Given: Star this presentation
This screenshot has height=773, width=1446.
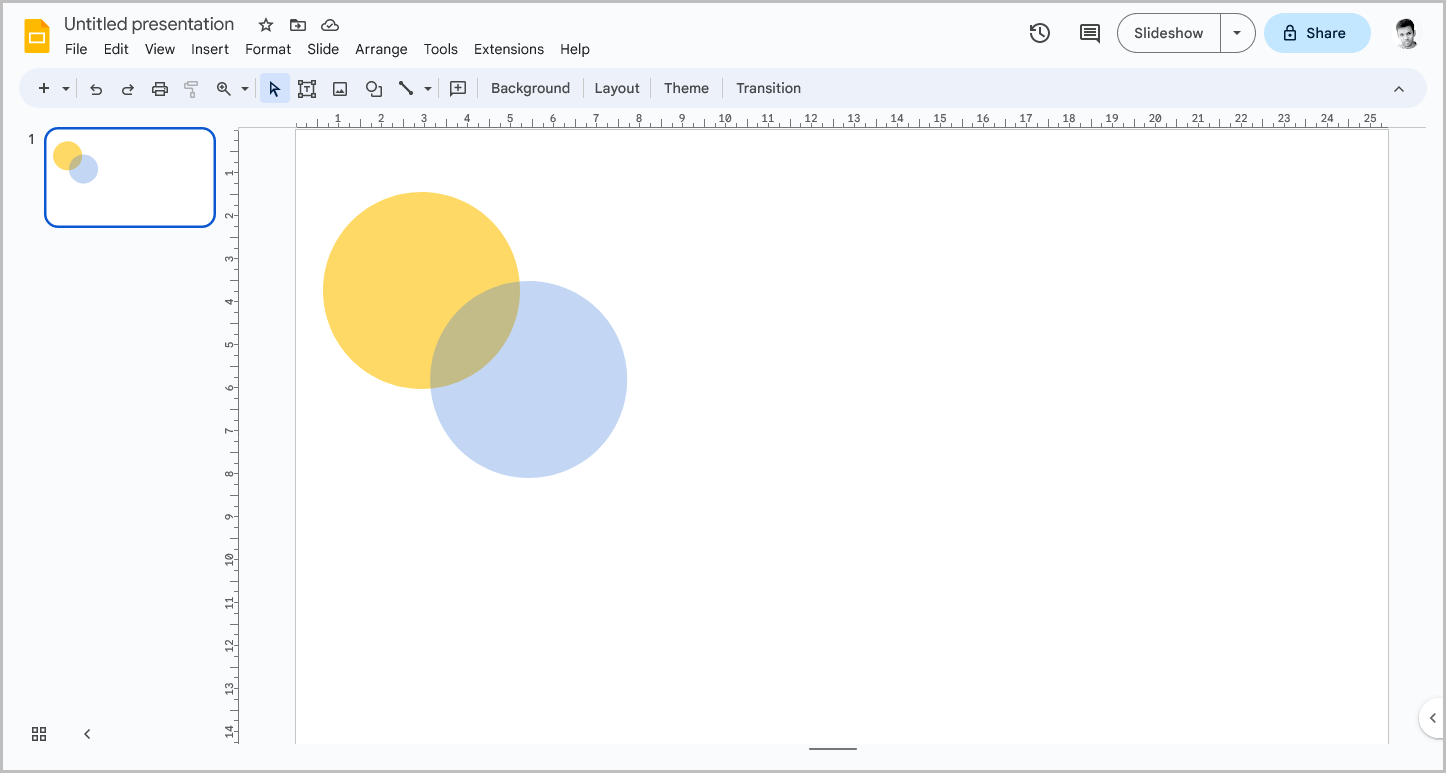Looking at the screenshot, I should 264,24.
